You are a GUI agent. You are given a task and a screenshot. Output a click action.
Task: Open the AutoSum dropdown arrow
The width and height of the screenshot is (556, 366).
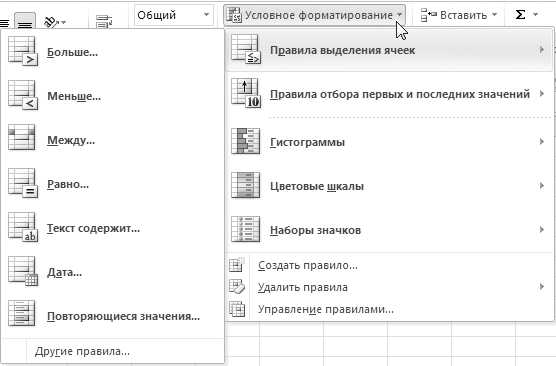click(535, 15)
